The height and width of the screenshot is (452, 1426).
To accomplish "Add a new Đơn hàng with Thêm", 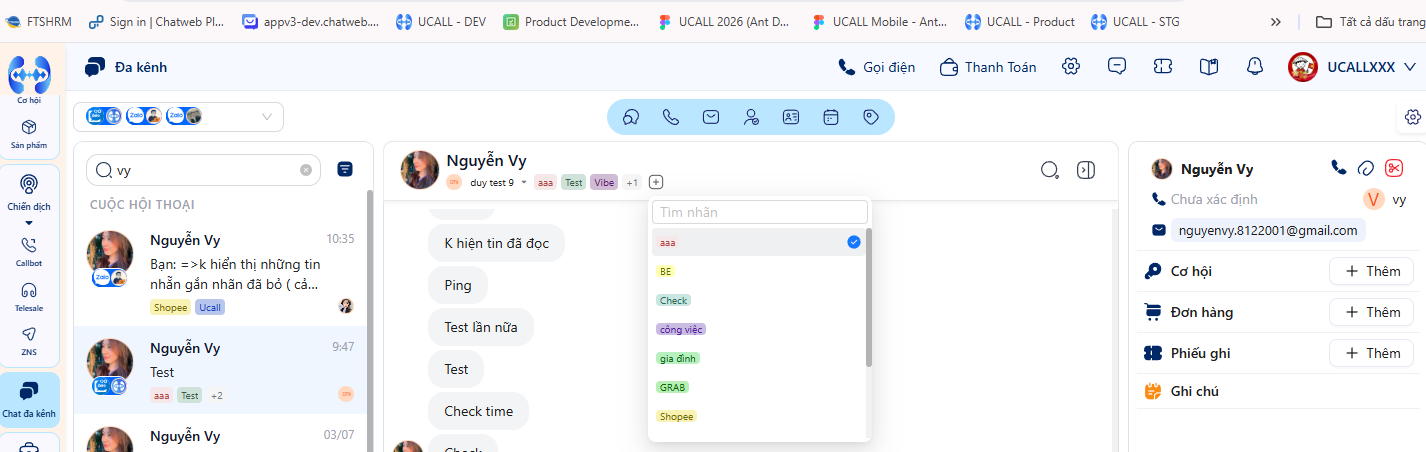I will point(1370,312).
